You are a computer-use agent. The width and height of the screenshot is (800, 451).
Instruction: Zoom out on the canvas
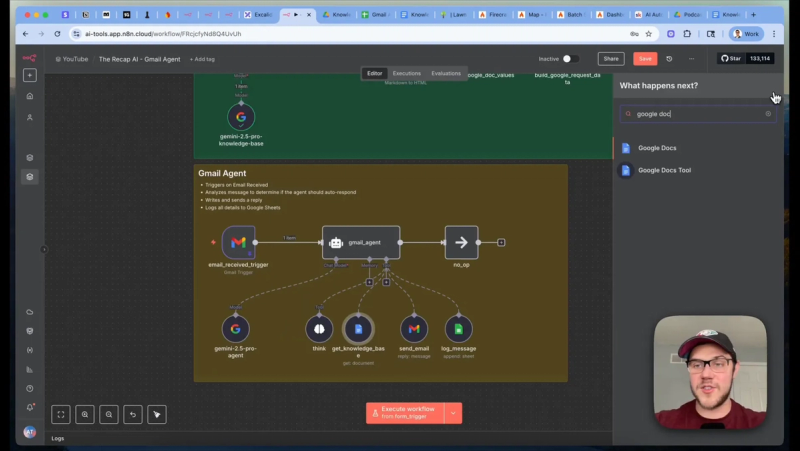[x=109, y=414]
